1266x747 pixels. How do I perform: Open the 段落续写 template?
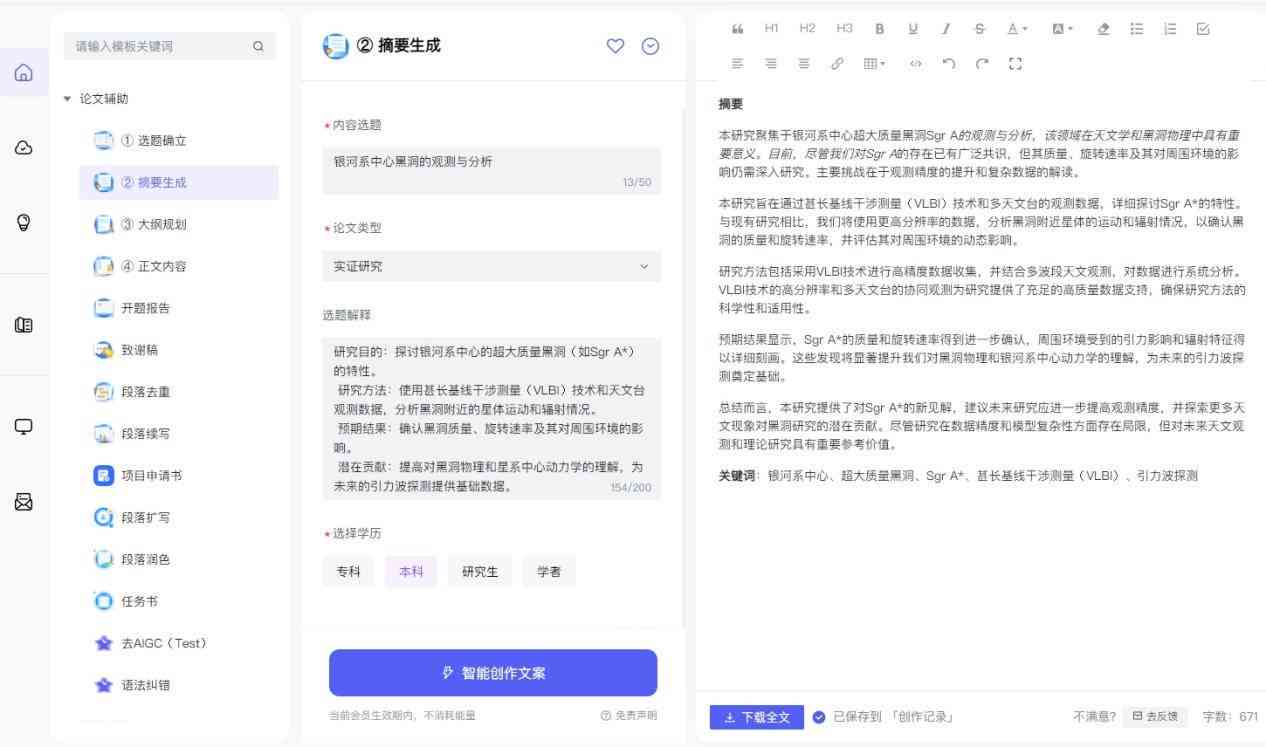pyautogui.click(x=179, y=434)
